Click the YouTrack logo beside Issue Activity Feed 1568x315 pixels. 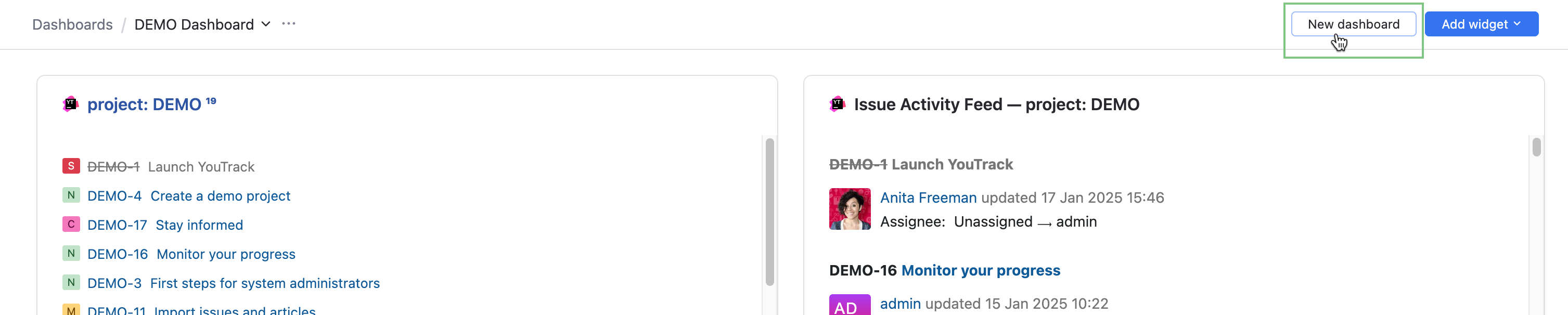[837, 104]
